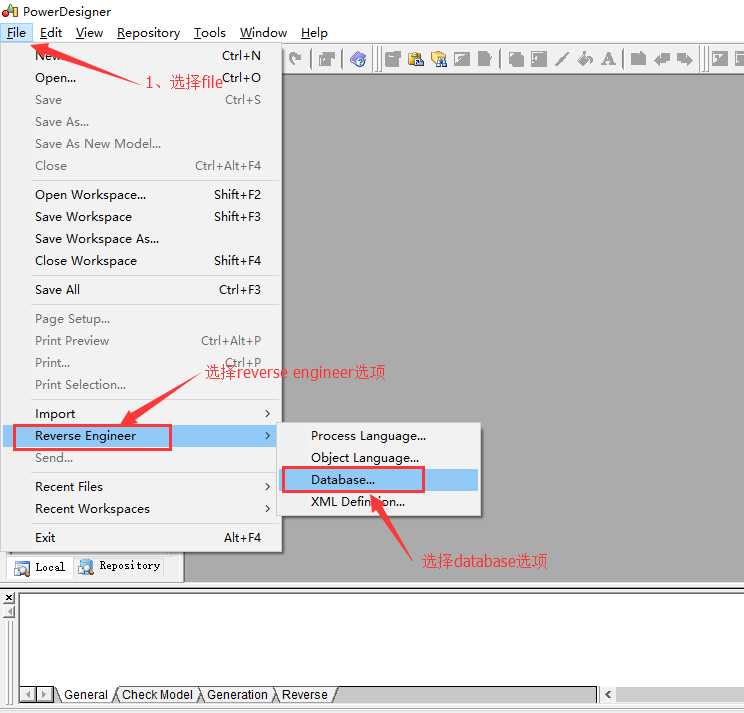Choose Open... from the File menu
Image resolution: width=744 pixels, height=713 pixels.
[142, 78]
